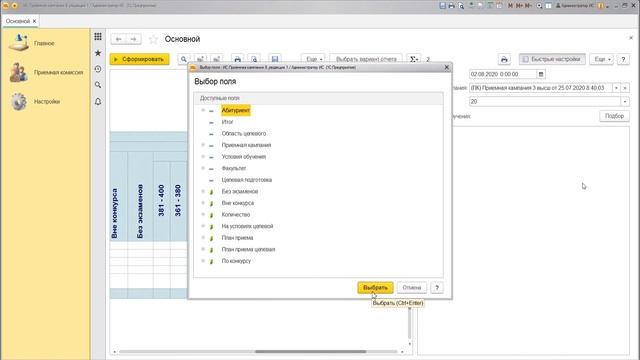640x360 pixels.
Task: Open the date calendar picker icon
Action: click(541, 74)
